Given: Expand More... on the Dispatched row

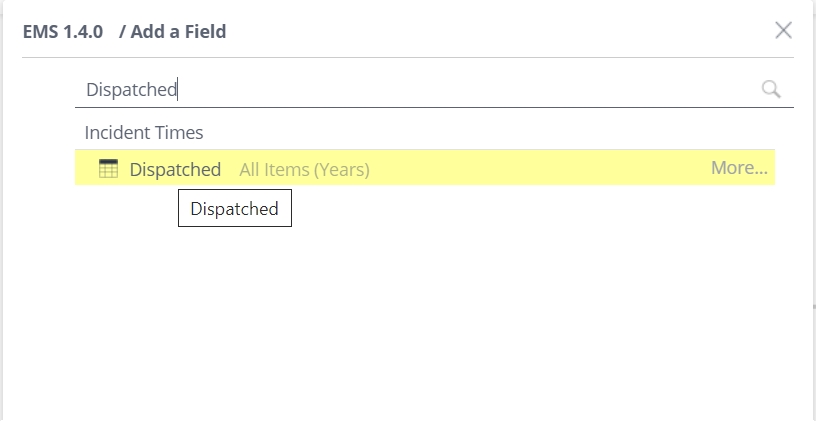Looking at the screenshot, I should coord(739,168).
